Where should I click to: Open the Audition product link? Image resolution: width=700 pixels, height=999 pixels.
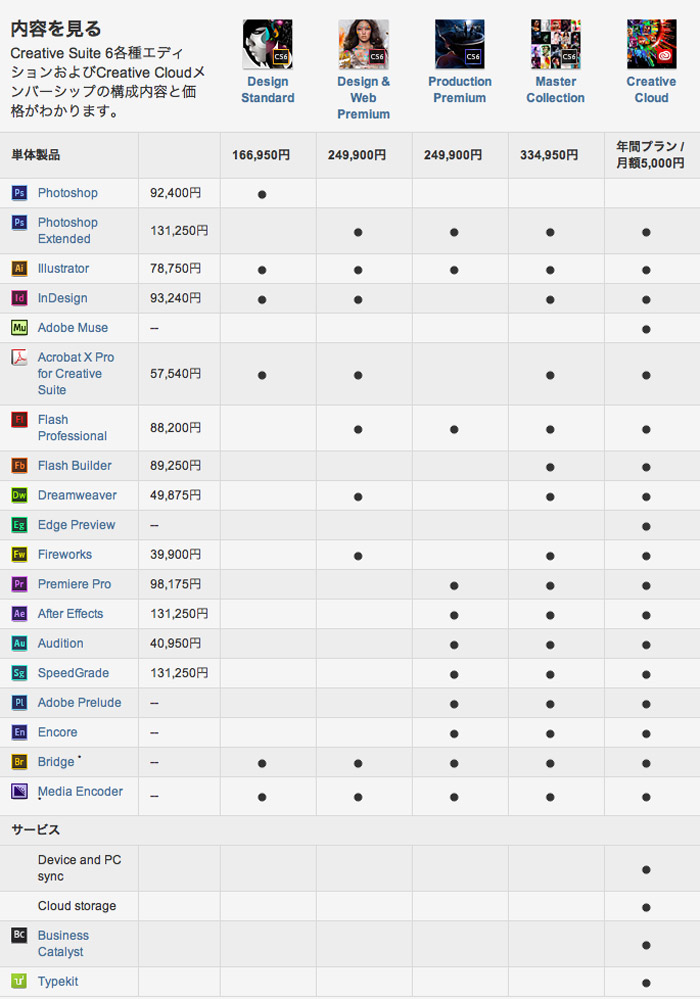pyautogui.click(x=61, y=643)
